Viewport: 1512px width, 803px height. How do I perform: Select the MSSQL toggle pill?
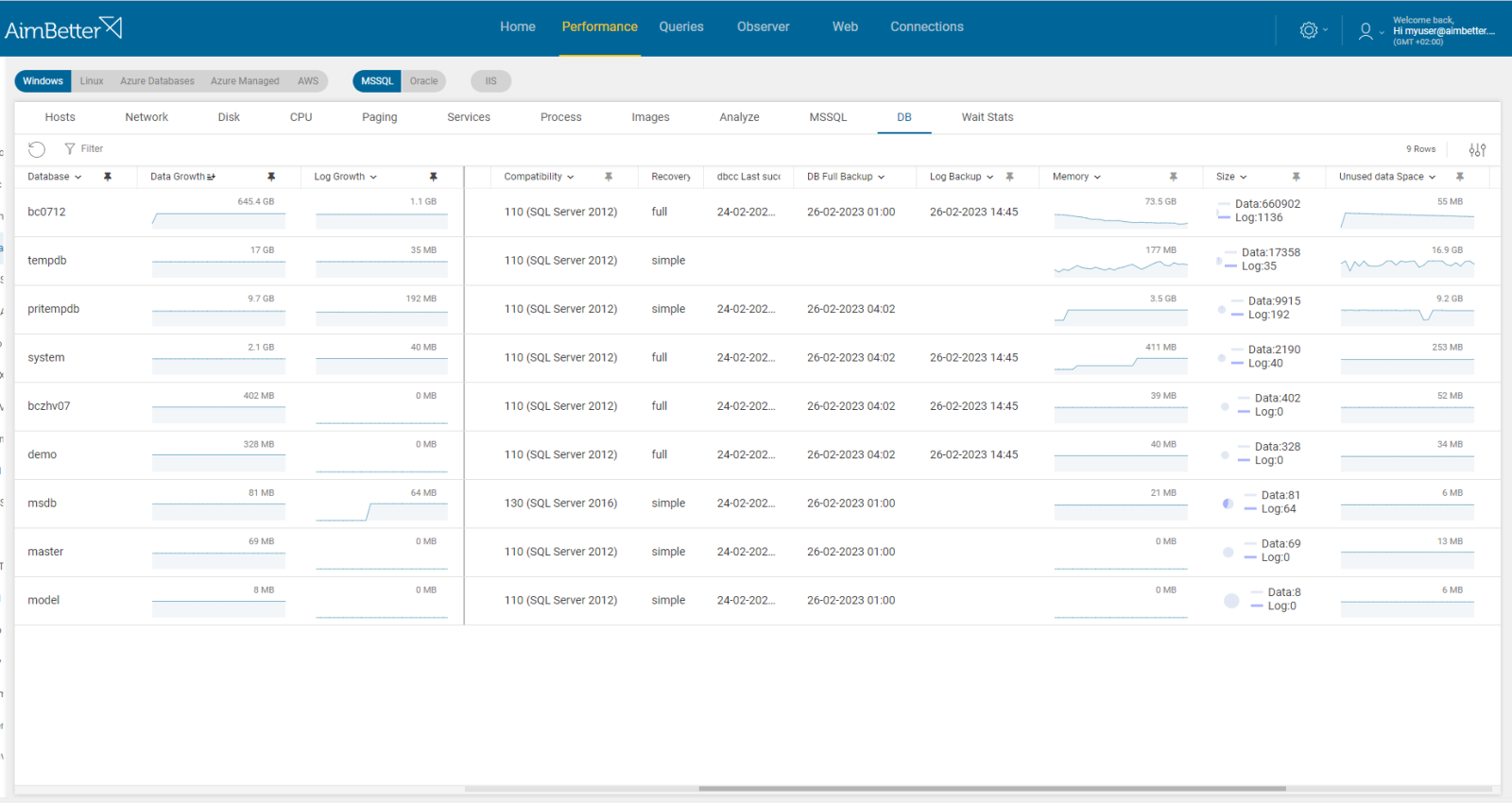click(377, 81)
